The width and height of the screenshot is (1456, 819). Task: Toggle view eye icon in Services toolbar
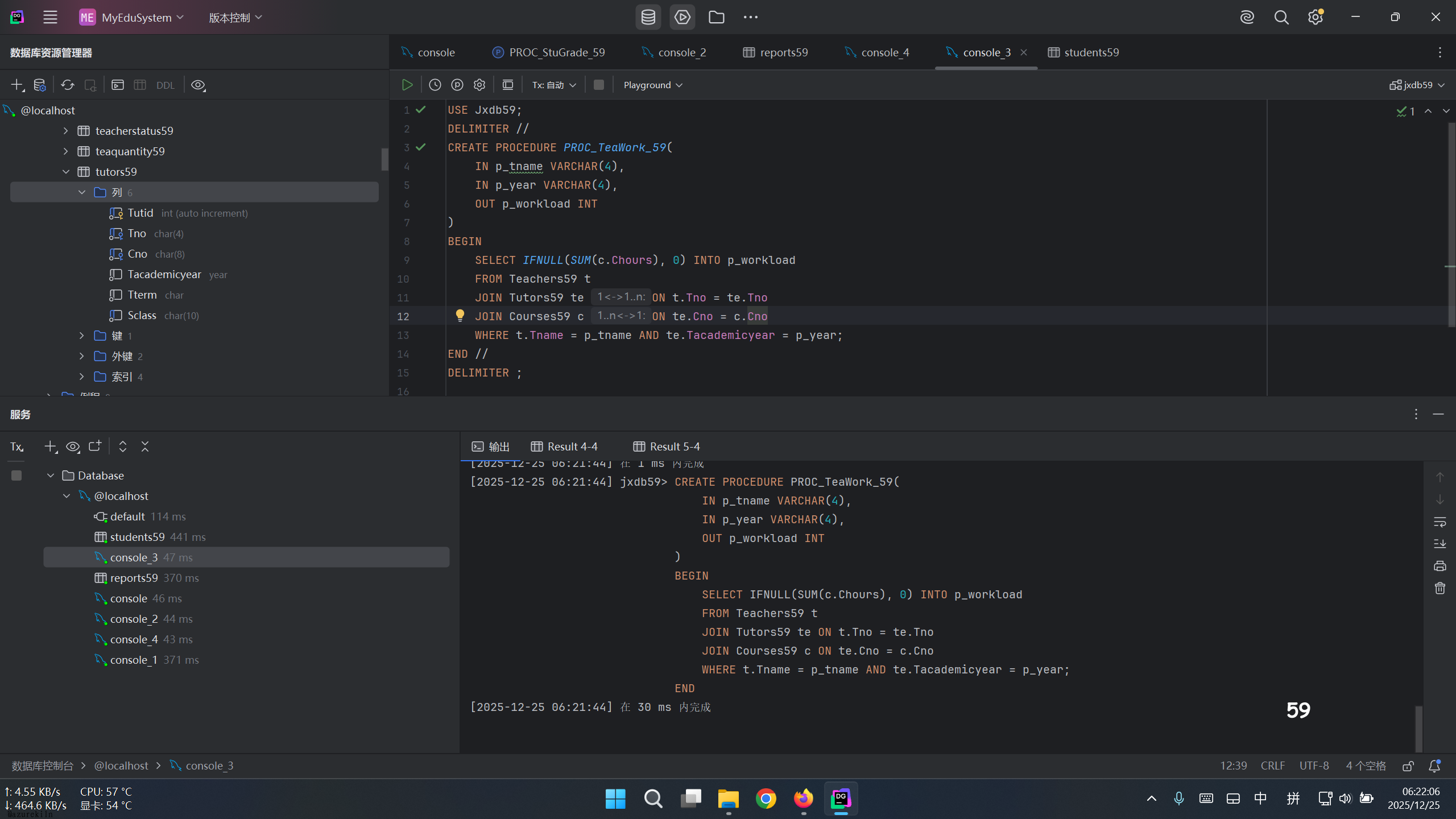click(73, 446)
